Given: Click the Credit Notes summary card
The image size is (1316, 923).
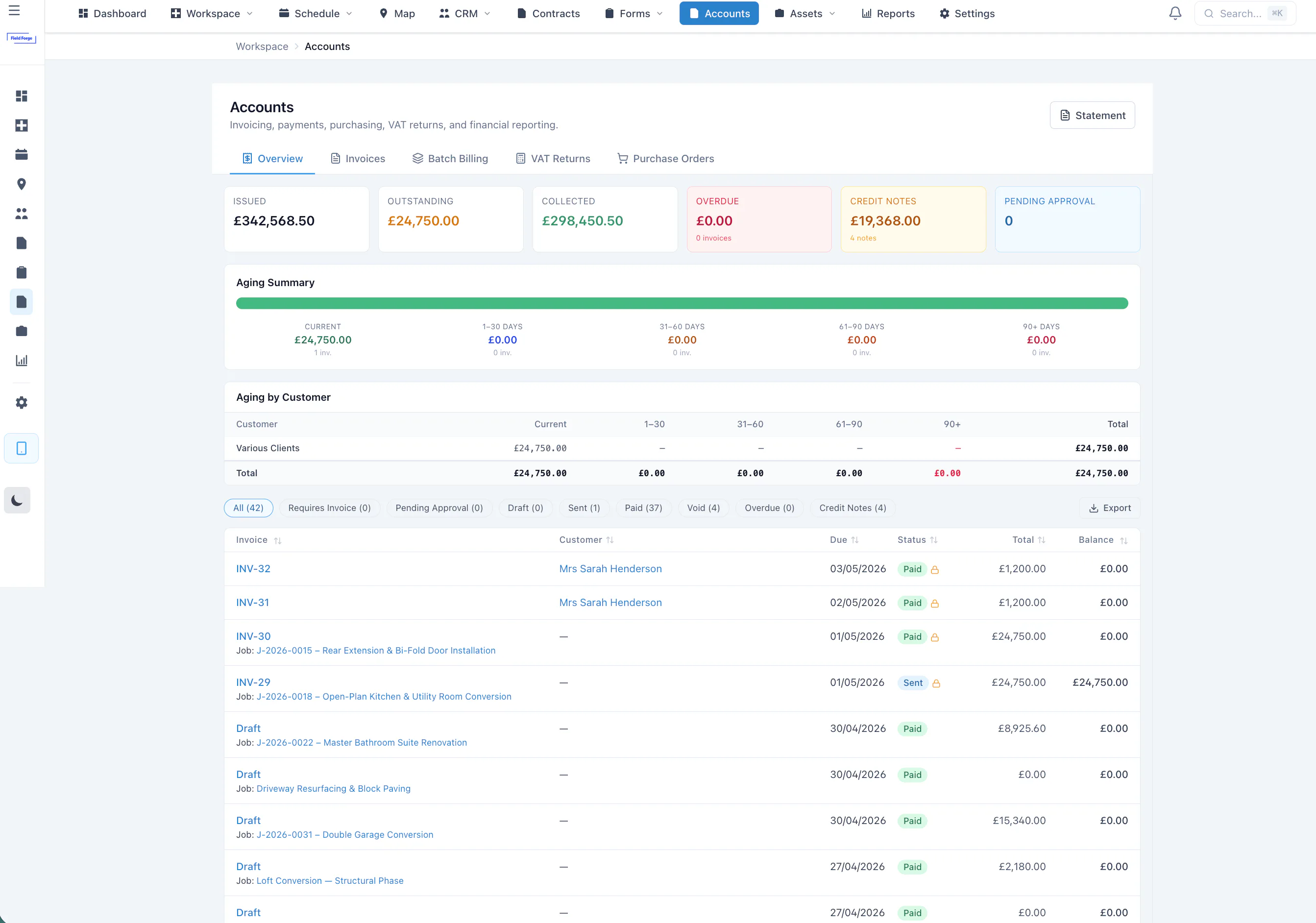Looking at the screenshot, I should pyautogui.click(x=913, y=219).
